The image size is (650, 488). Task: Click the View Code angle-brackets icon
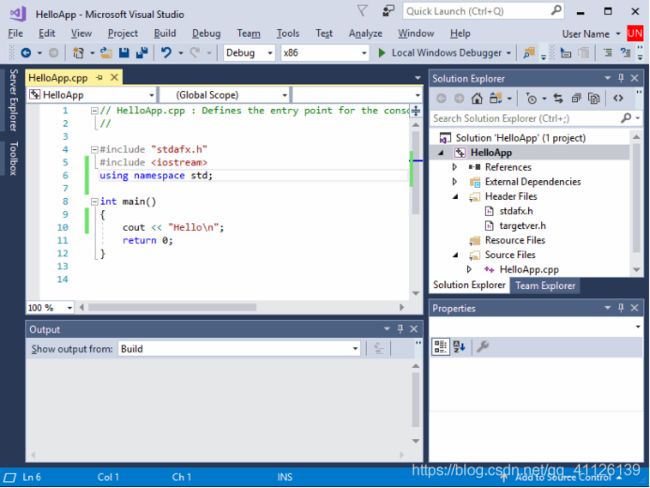point(618,98)
